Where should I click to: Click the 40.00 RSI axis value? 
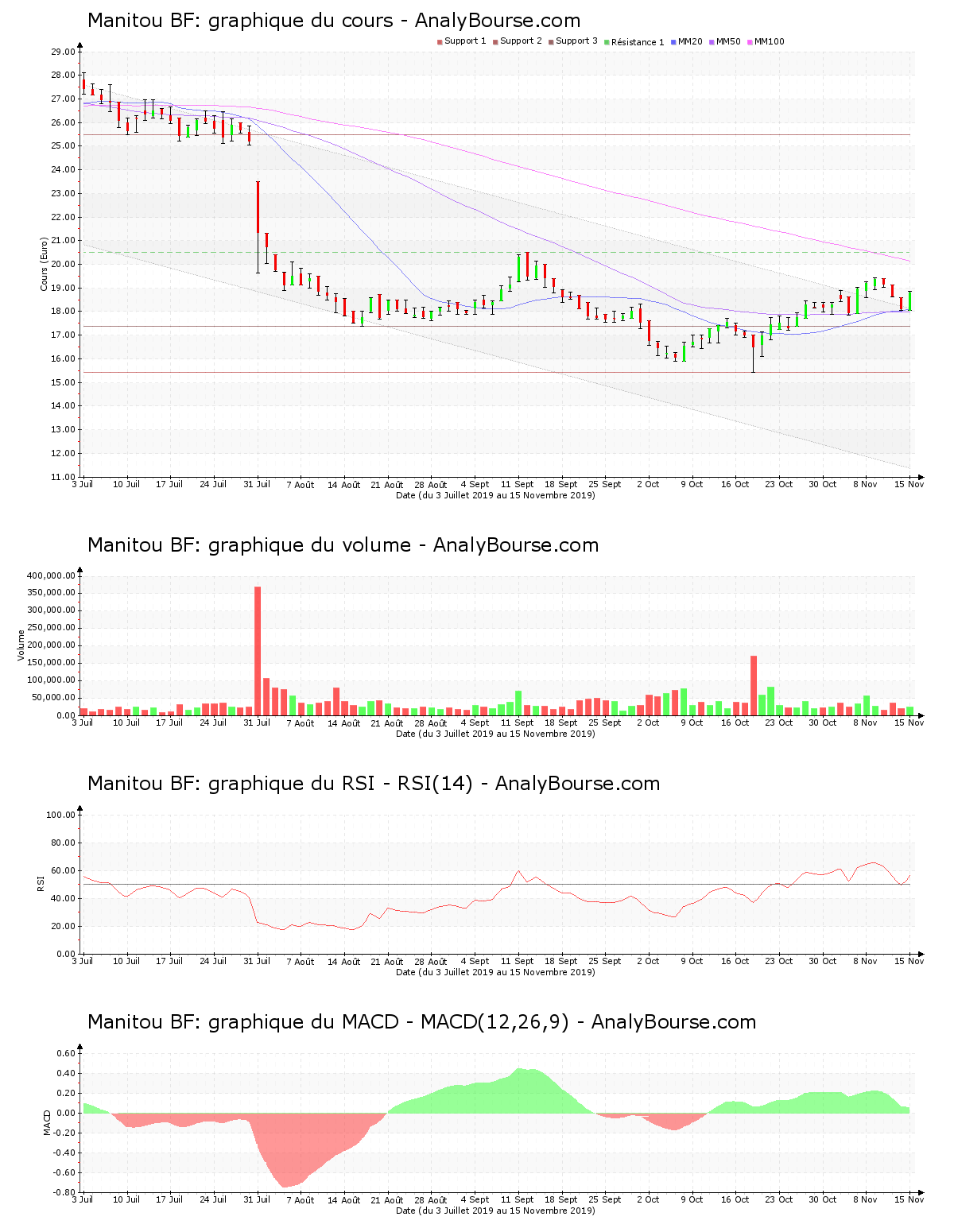(63, 898)
